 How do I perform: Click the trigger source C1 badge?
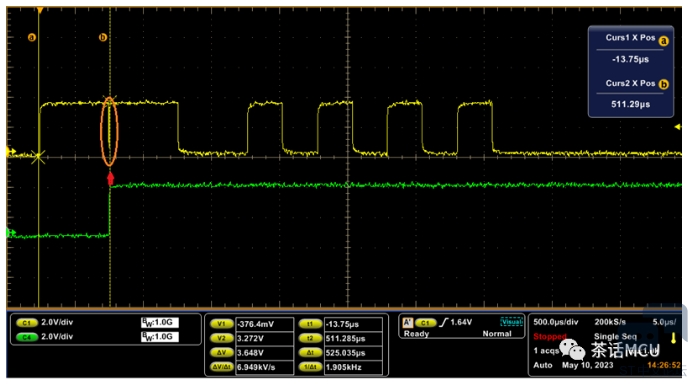(x=425, y=323)
